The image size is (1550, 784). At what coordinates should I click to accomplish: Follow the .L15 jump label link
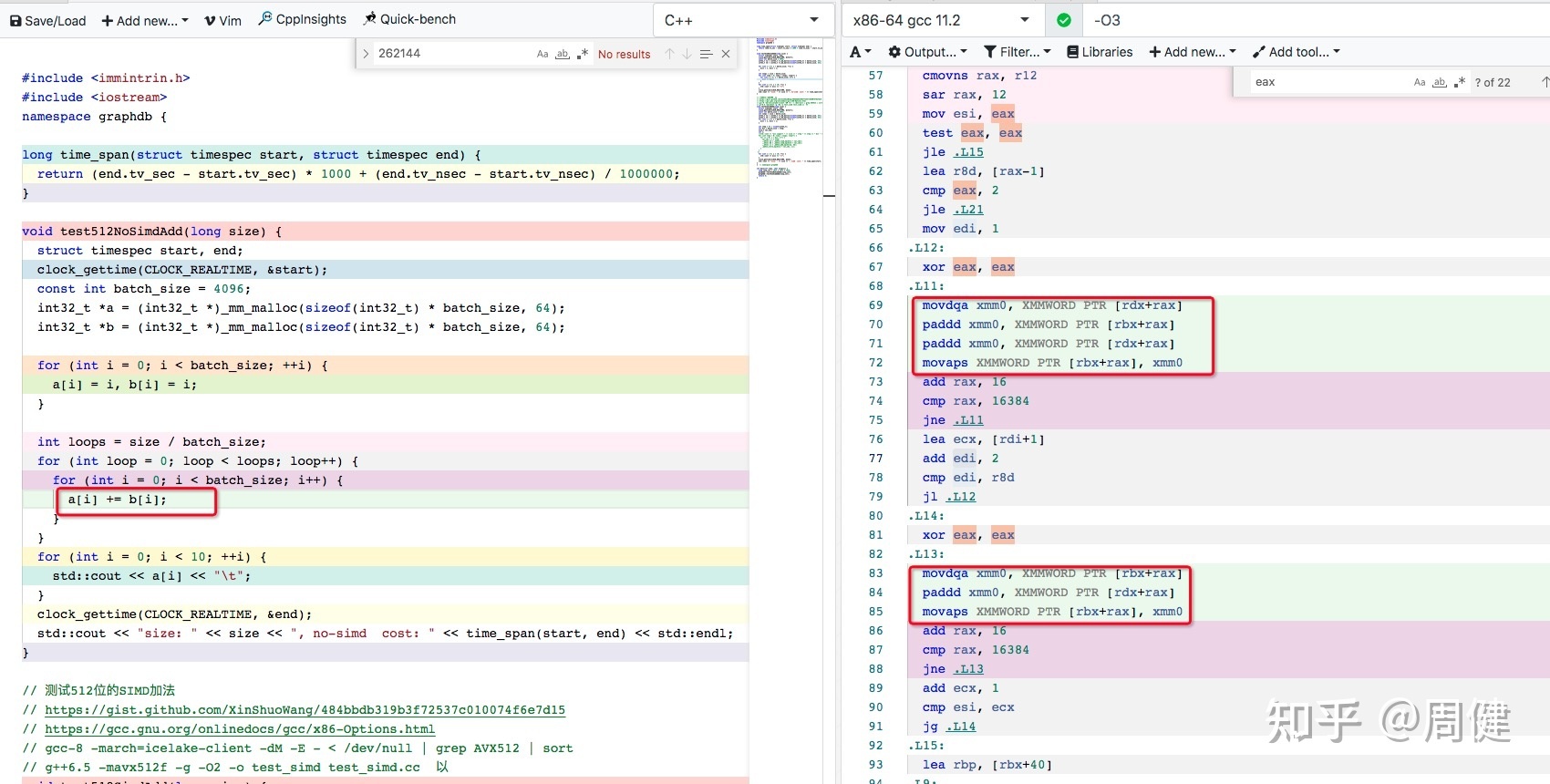[968, 152]
